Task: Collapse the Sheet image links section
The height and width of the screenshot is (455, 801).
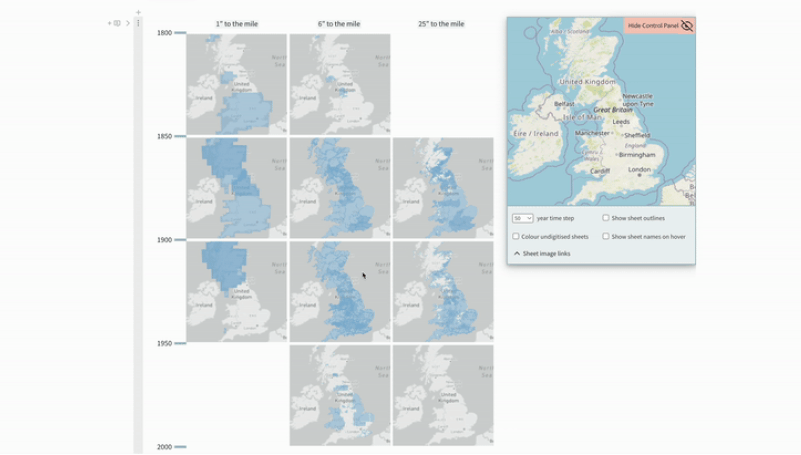Action: (x=517, y=254)
